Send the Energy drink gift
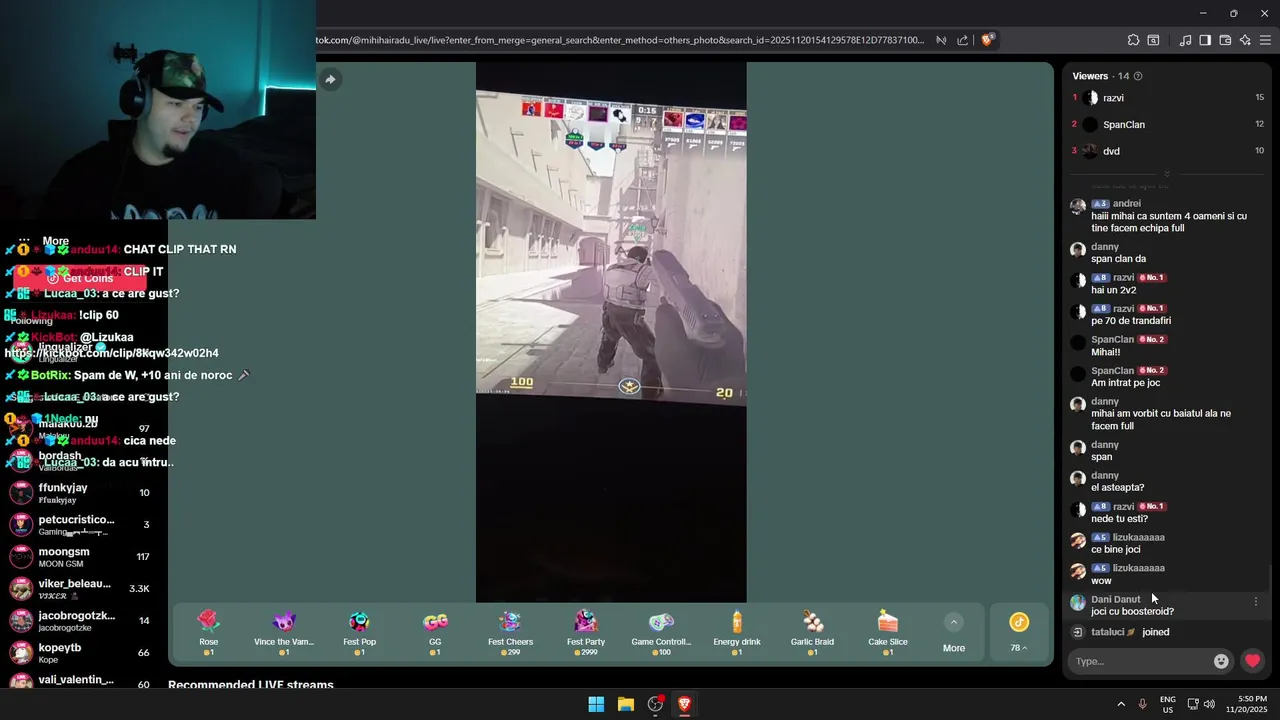 [737, 632]
